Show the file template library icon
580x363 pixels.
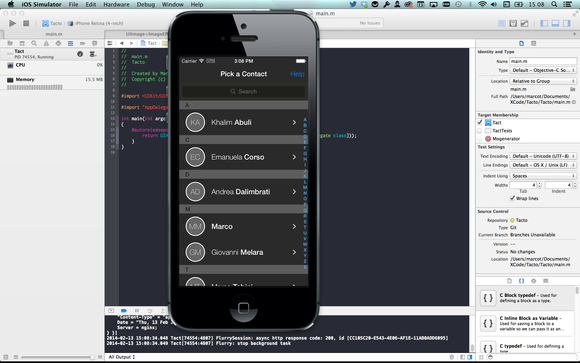click(x=509, y=281)
